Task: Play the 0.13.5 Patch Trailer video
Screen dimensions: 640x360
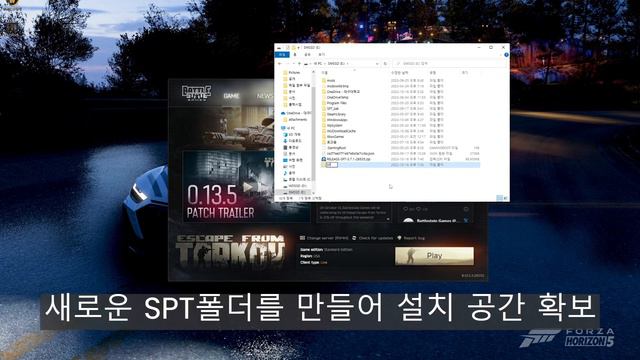Action: tap(248, 187)
